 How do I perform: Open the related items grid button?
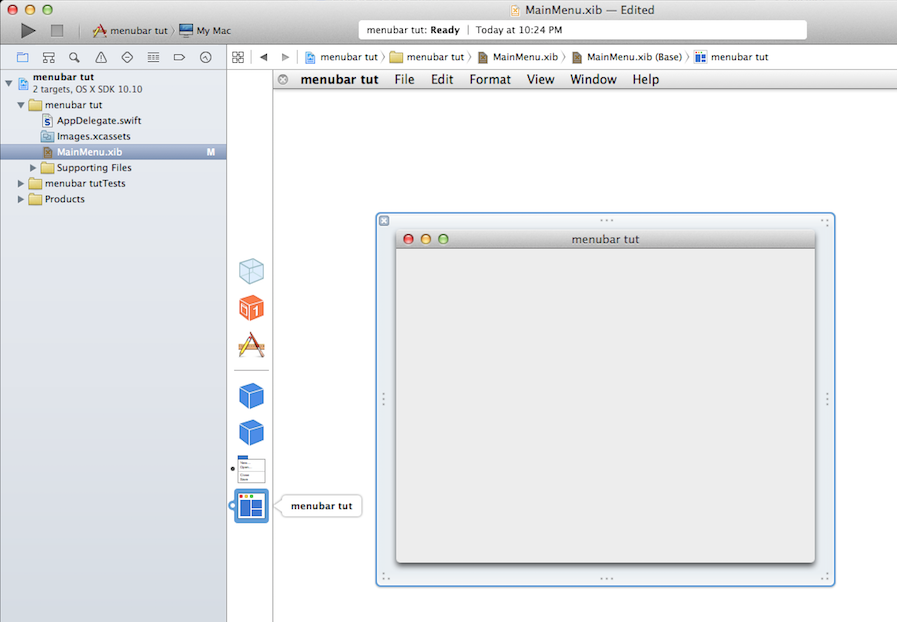pos(238,57)
